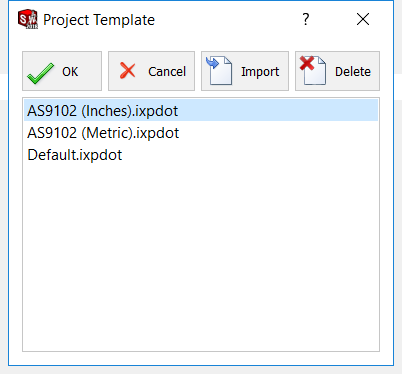Click blank row space right of Default.ixpdot
The height and width of the screenshot is (374, 402).
(x=250, y=155)
